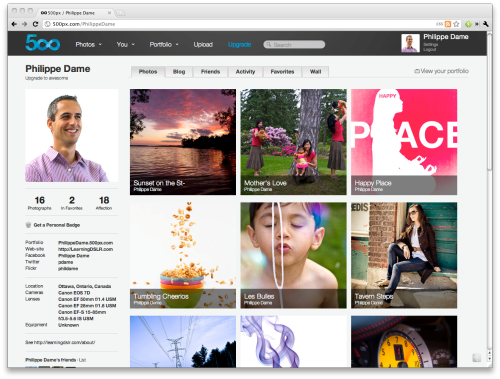Click the 18 Affection count
The width and height of the screenshot is (500, 379).
tap(104, 203)
